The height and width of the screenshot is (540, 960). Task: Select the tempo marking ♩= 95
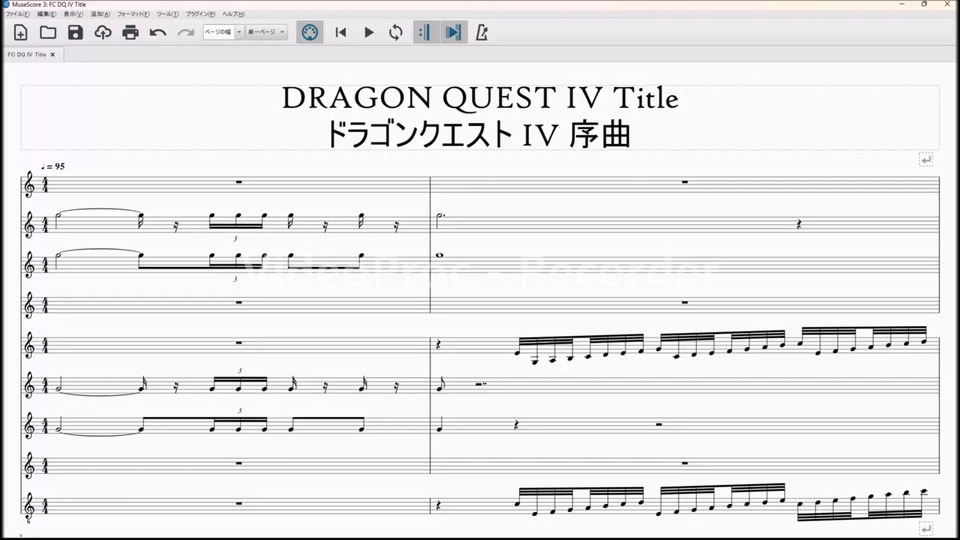pyautogui.click(x=53, y=167)
